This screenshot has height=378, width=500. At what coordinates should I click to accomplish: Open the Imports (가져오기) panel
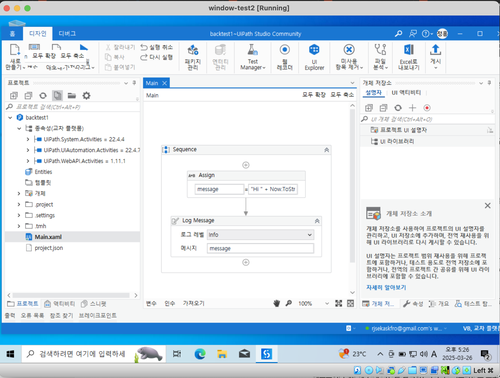pos(193,303)
